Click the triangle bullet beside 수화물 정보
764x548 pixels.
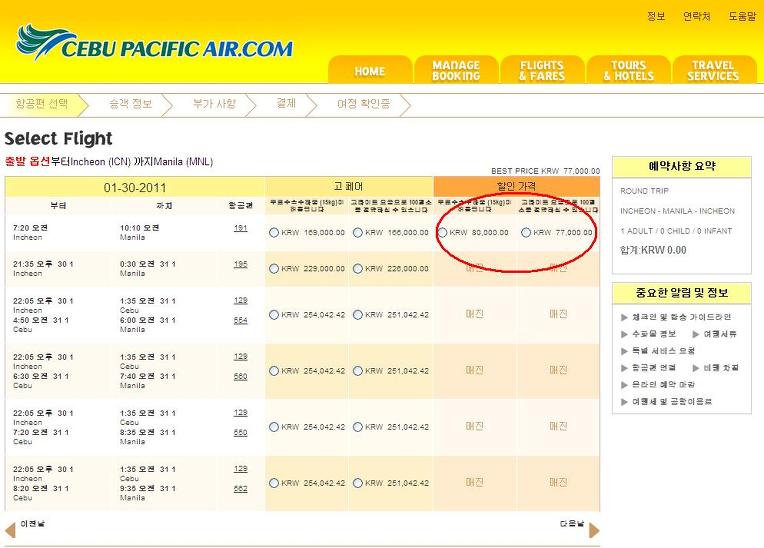[624, 334]
